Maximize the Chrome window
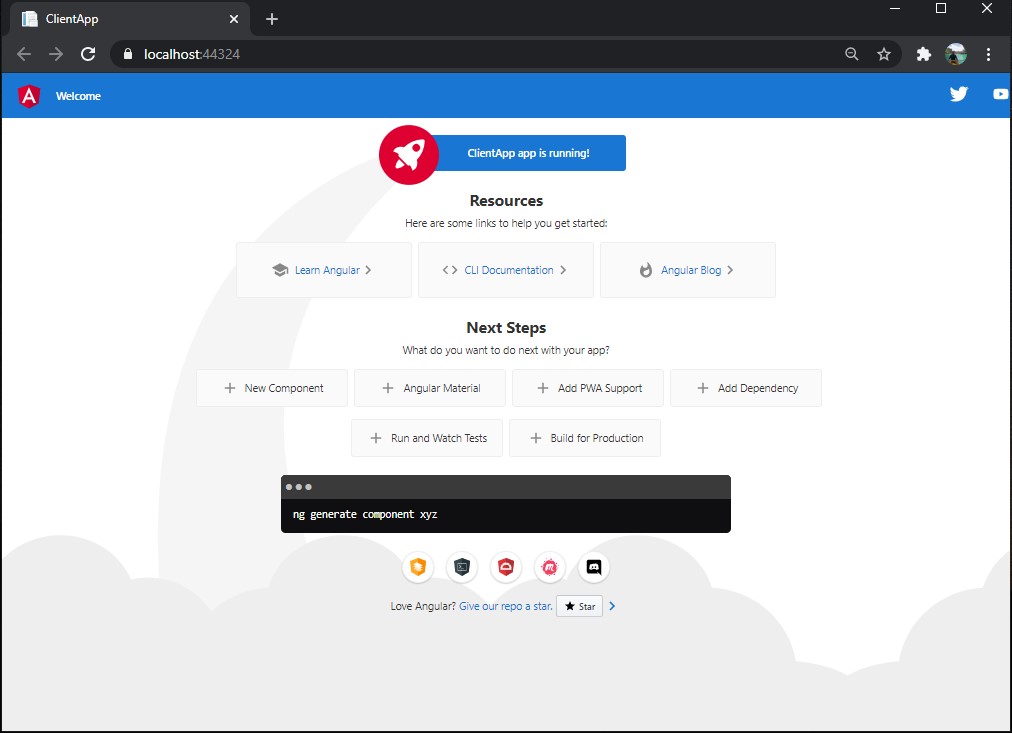Screen dimensions: 1012x733 tap(941, 8)
